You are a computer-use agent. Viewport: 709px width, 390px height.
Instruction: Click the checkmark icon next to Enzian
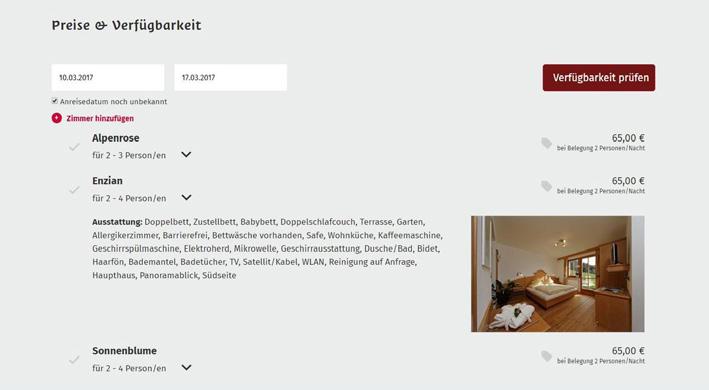click(x=74, y=190)
